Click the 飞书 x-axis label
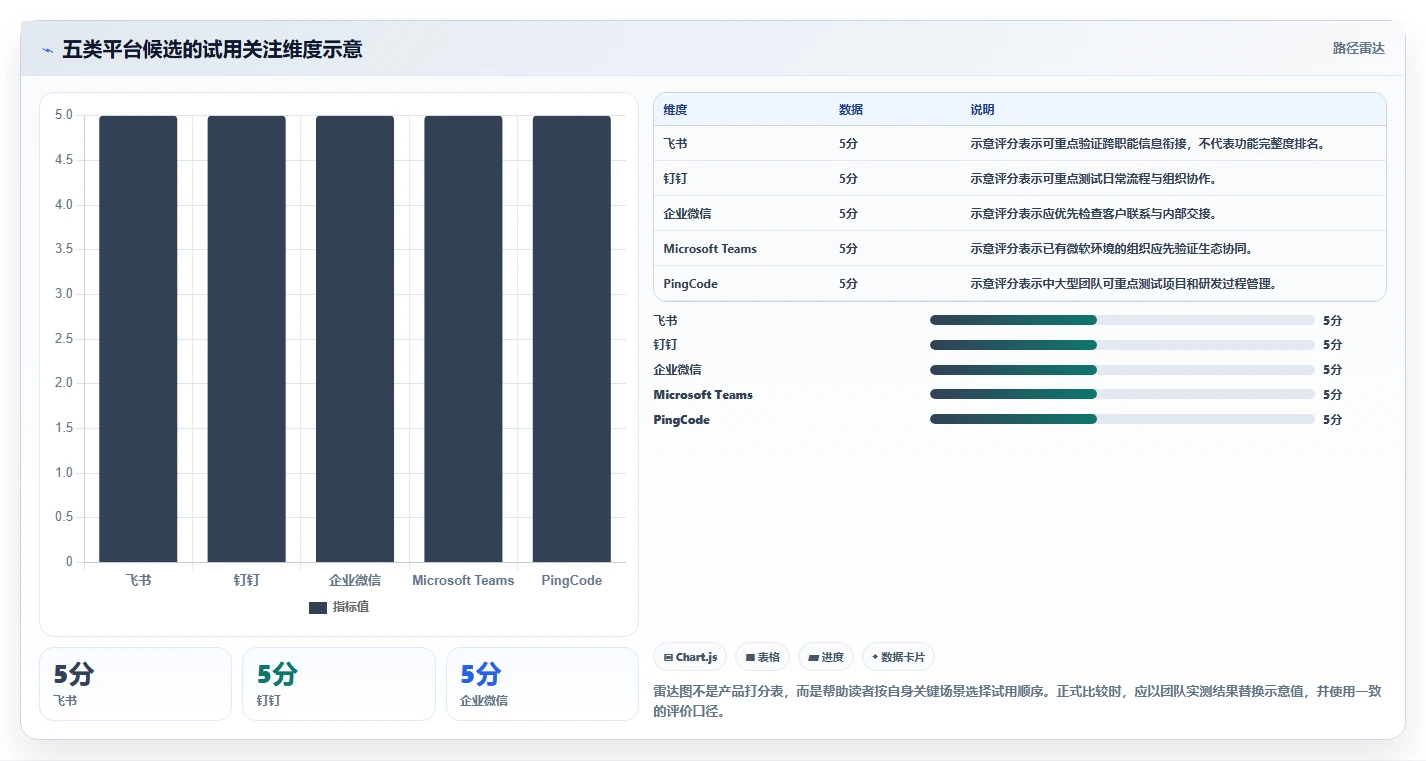Screen dimensions: 1426x761 click(138, 580)
